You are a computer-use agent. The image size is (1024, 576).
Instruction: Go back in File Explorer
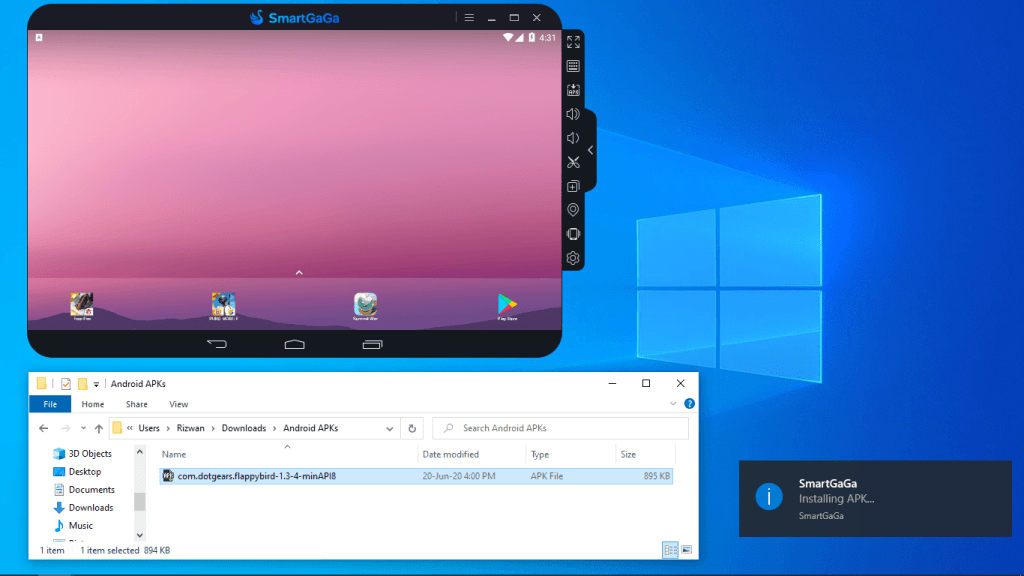pos(44,428)
